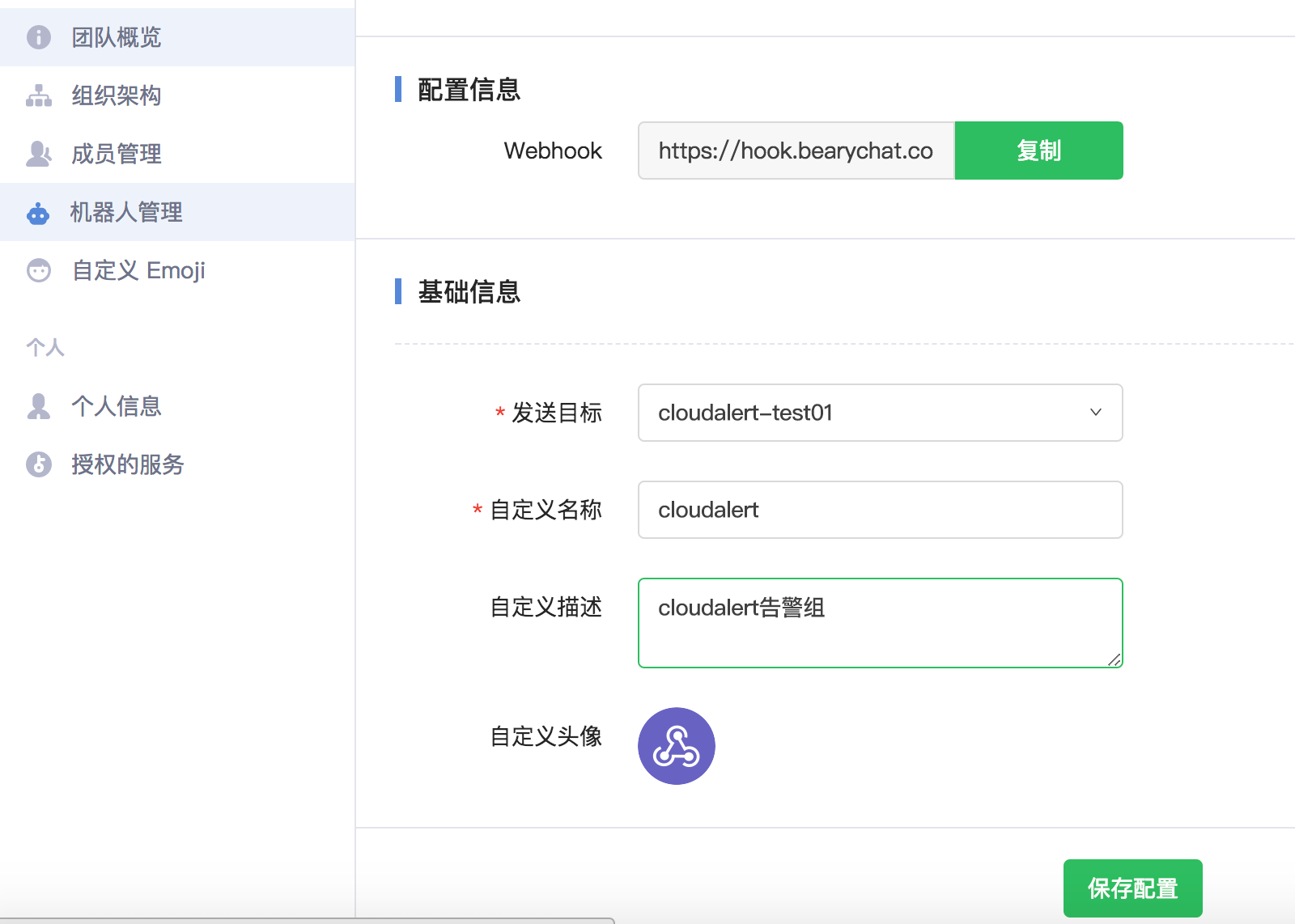The height and width of the screenshot is (924, 1295).
Task: Click the 保存配置 button
Action: (x=1132, y=888)
